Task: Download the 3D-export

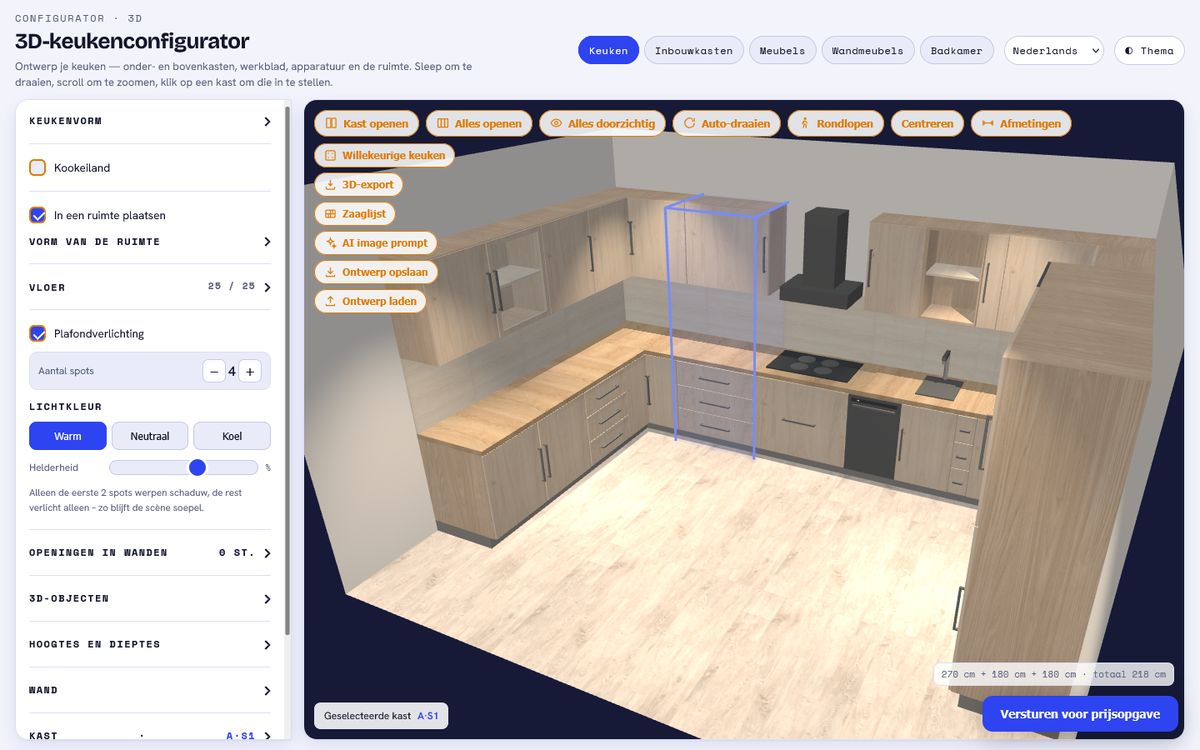Action: (x=359, y=184)
